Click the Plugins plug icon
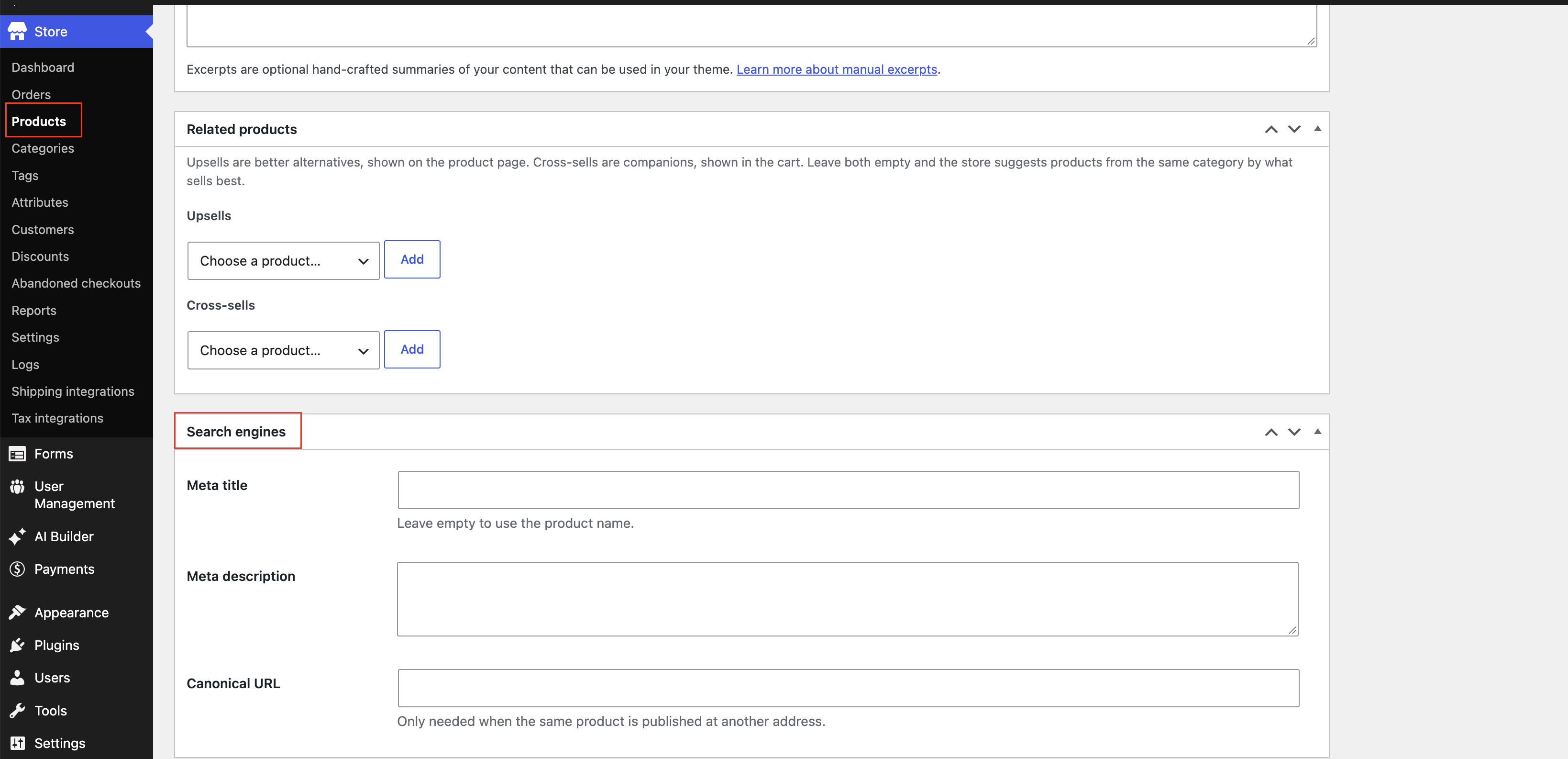The height and width of the screenshot is (759, 1568). [17, 645]
